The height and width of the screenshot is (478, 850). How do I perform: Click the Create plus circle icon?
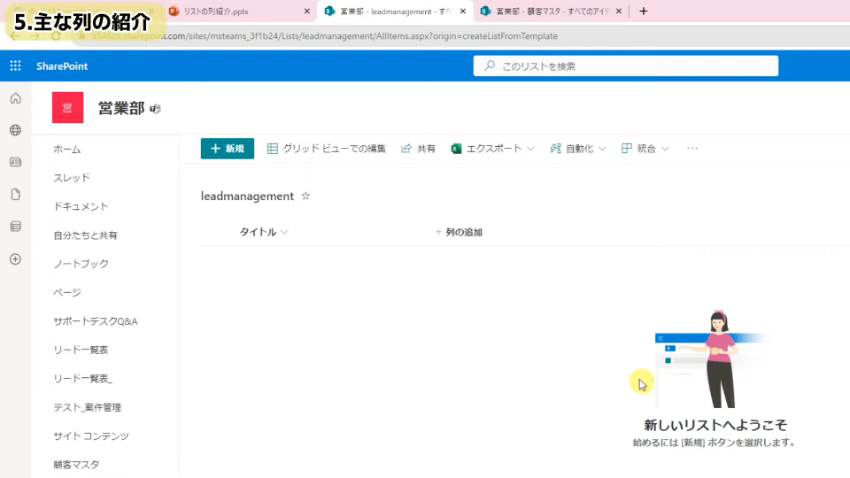[15, 258]
